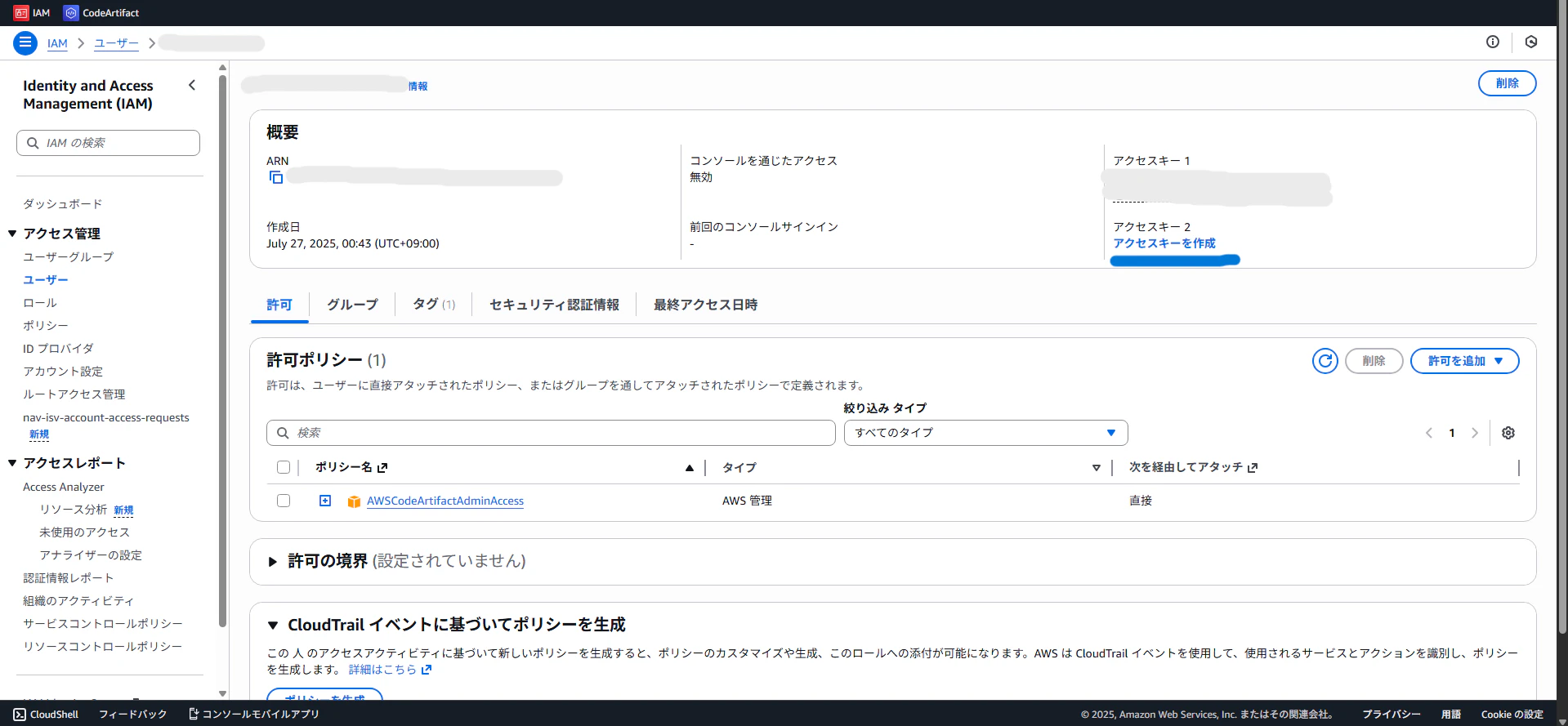Image resolution: width=1568 pixels, height=726 pixels.
Task: Open the AWSCodeArtifactAdminAccess policy link
Action: tap(445, 501)
